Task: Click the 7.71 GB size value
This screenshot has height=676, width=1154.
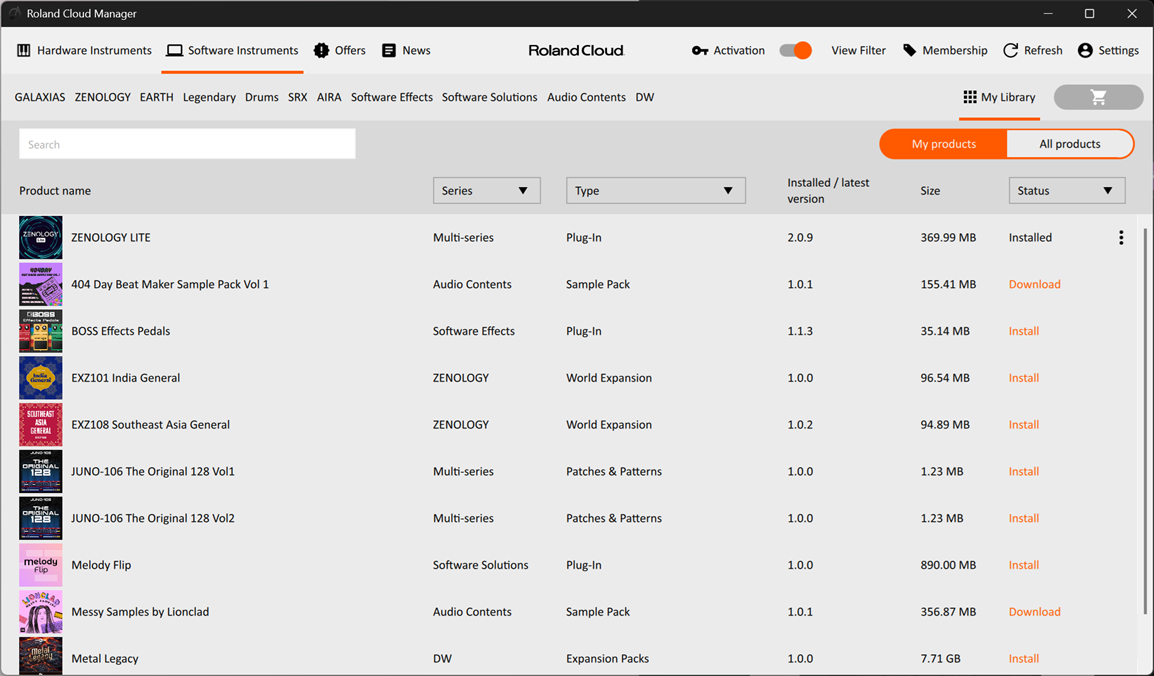Action: tap(940, 658)
